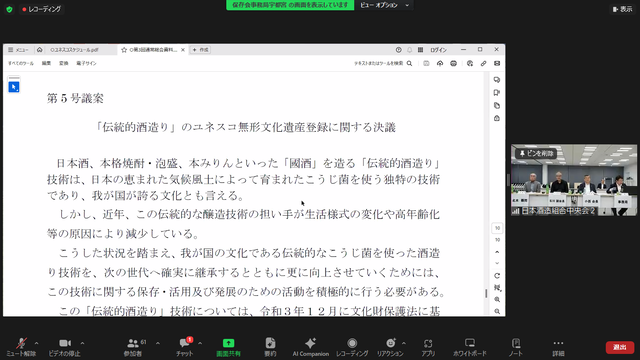Activate the select arrow tool
The width and height of the screenshot is (640, 360).
14,87
